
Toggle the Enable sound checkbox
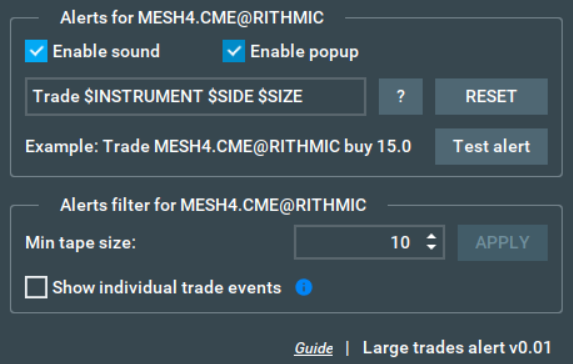[x=36, y=51]
